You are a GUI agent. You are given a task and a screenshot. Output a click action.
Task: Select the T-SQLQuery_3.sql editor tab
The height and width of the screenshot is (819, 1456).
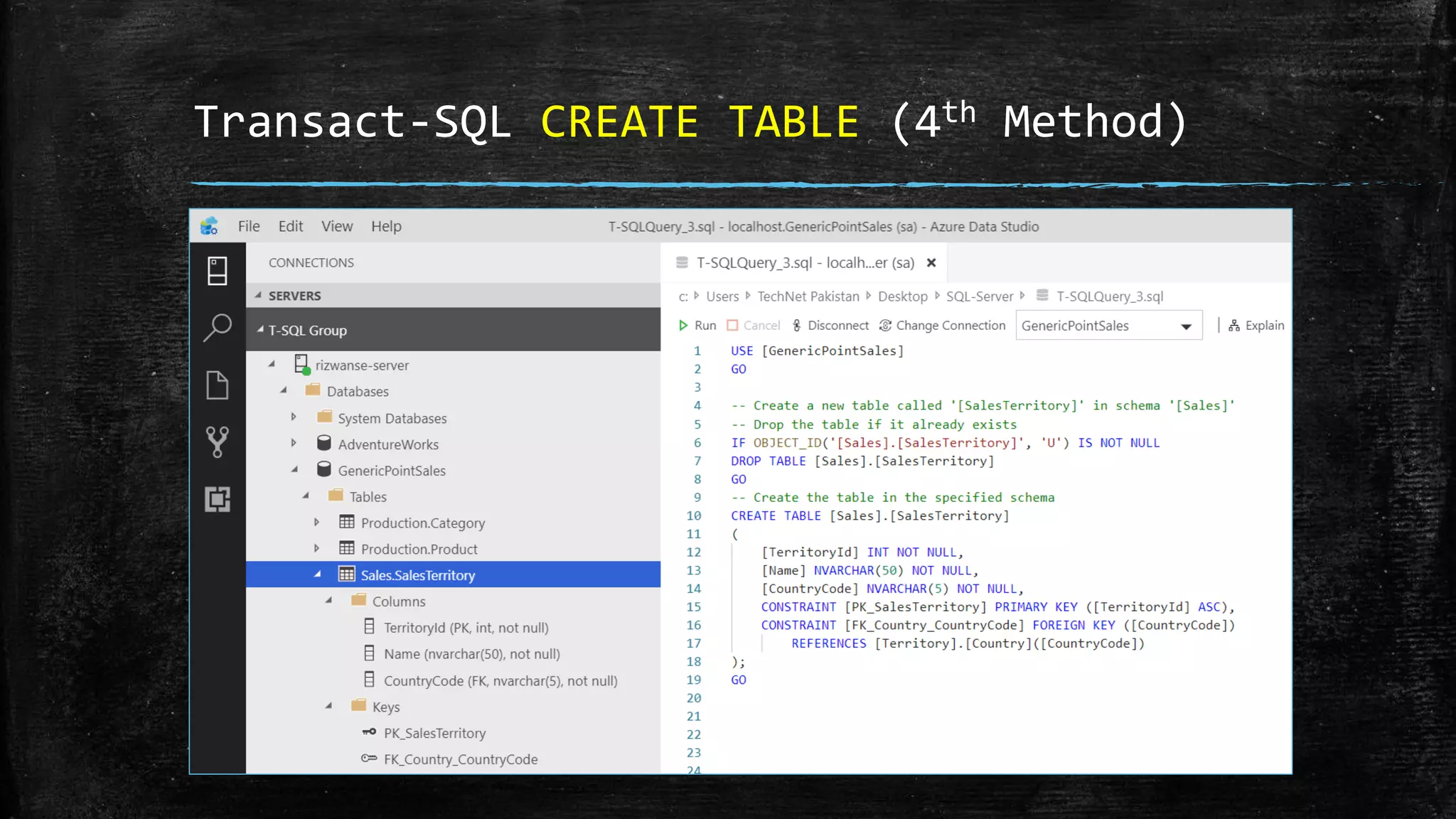(805, 262)
